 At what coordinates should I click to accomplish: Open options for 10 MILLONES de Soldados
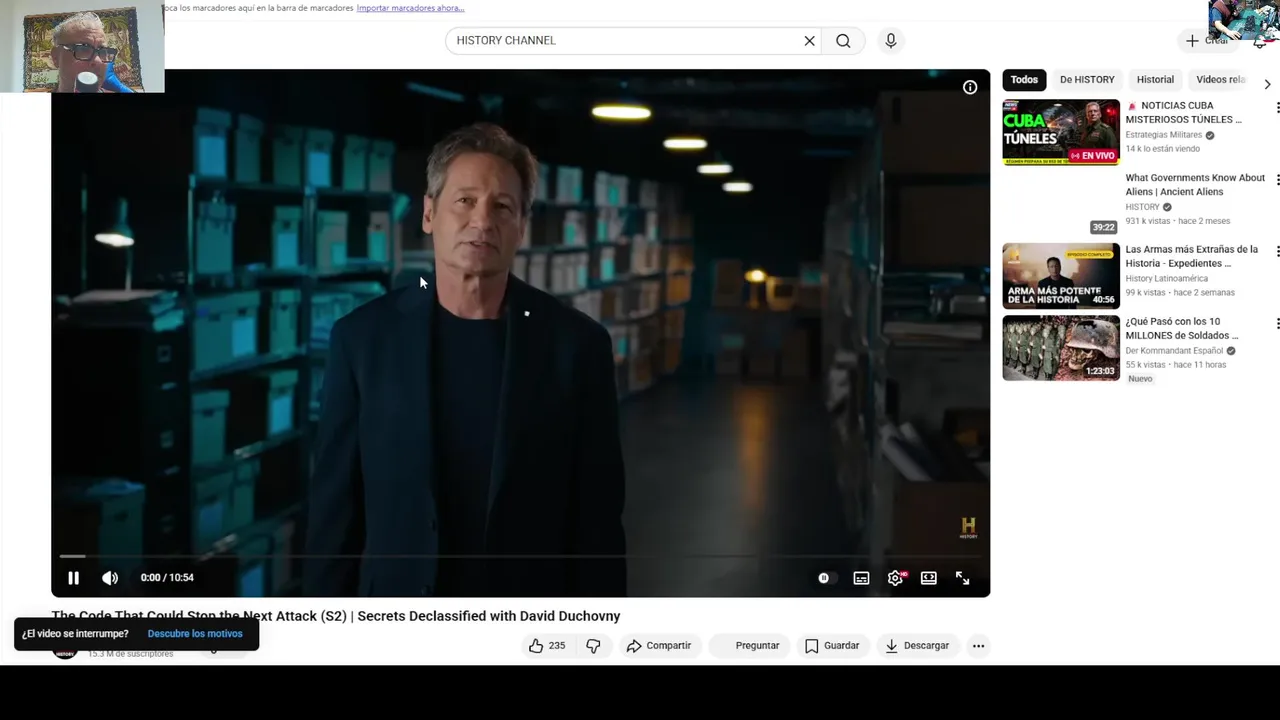[x=1277, y=324]
